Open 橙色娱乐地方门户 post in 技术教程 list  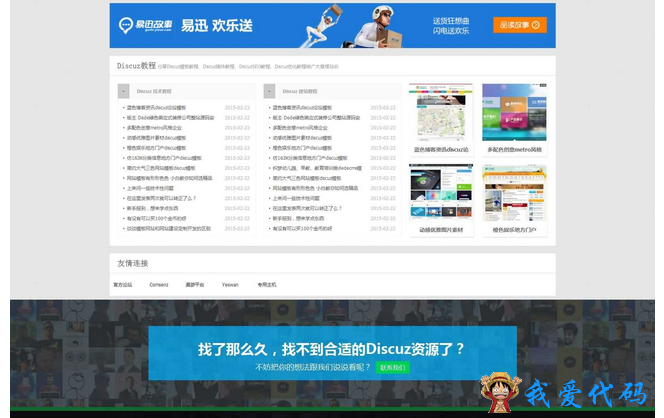(156, 148)
